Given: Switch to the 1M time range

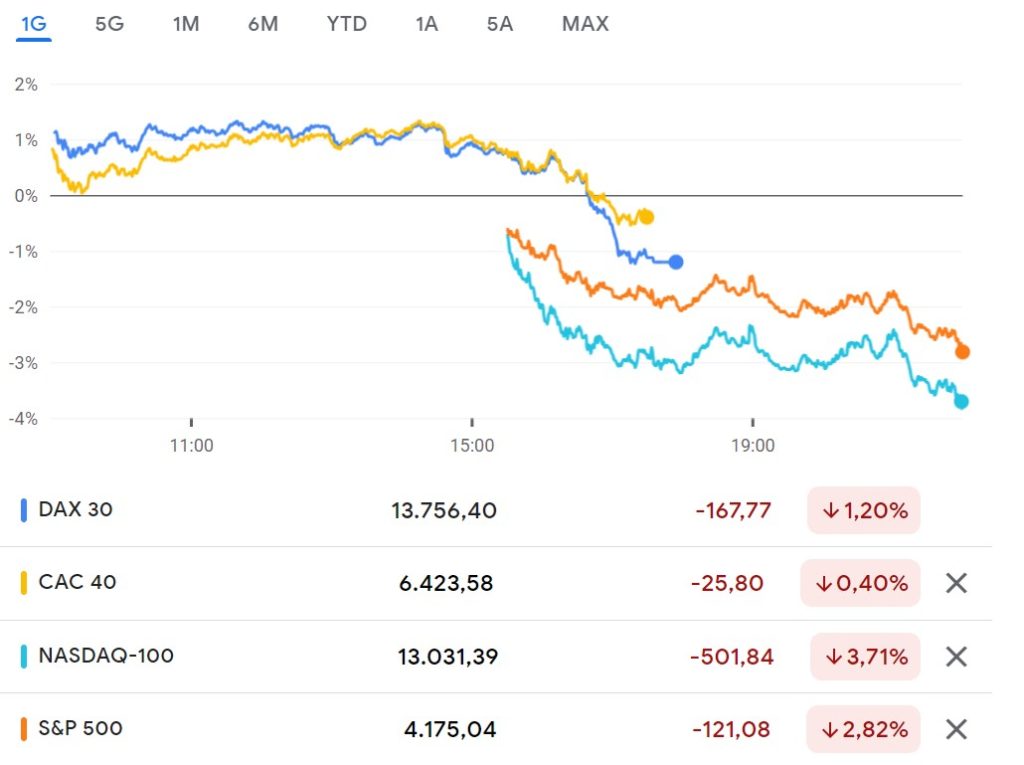Looking at the screenshot, I should tap(185, 24).
